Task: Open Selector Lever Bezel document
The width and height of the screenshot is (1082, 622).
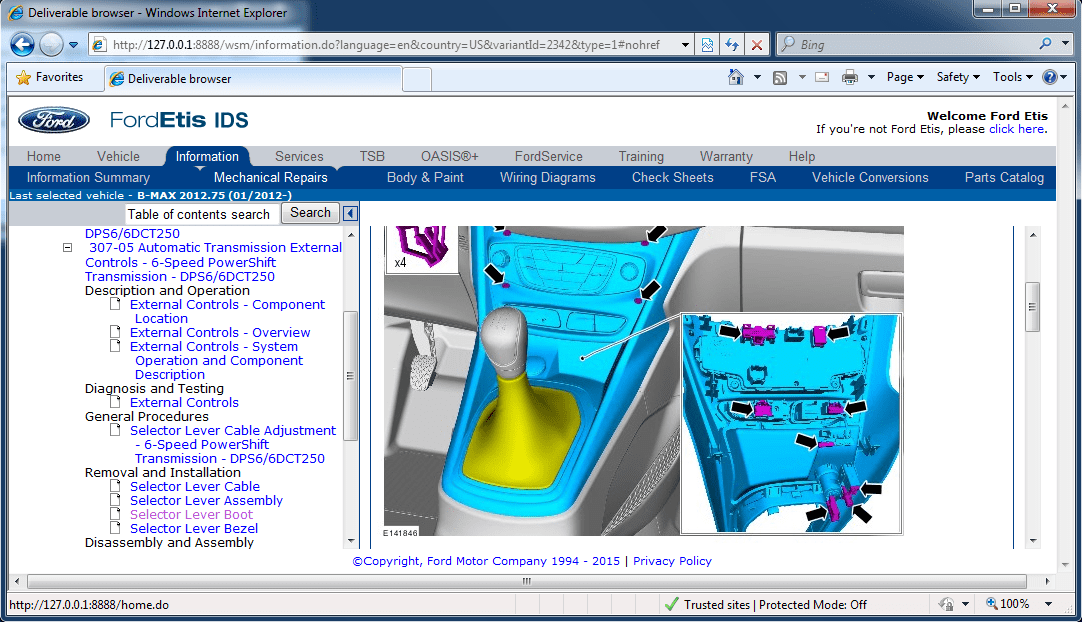Action: click(194, 529)
